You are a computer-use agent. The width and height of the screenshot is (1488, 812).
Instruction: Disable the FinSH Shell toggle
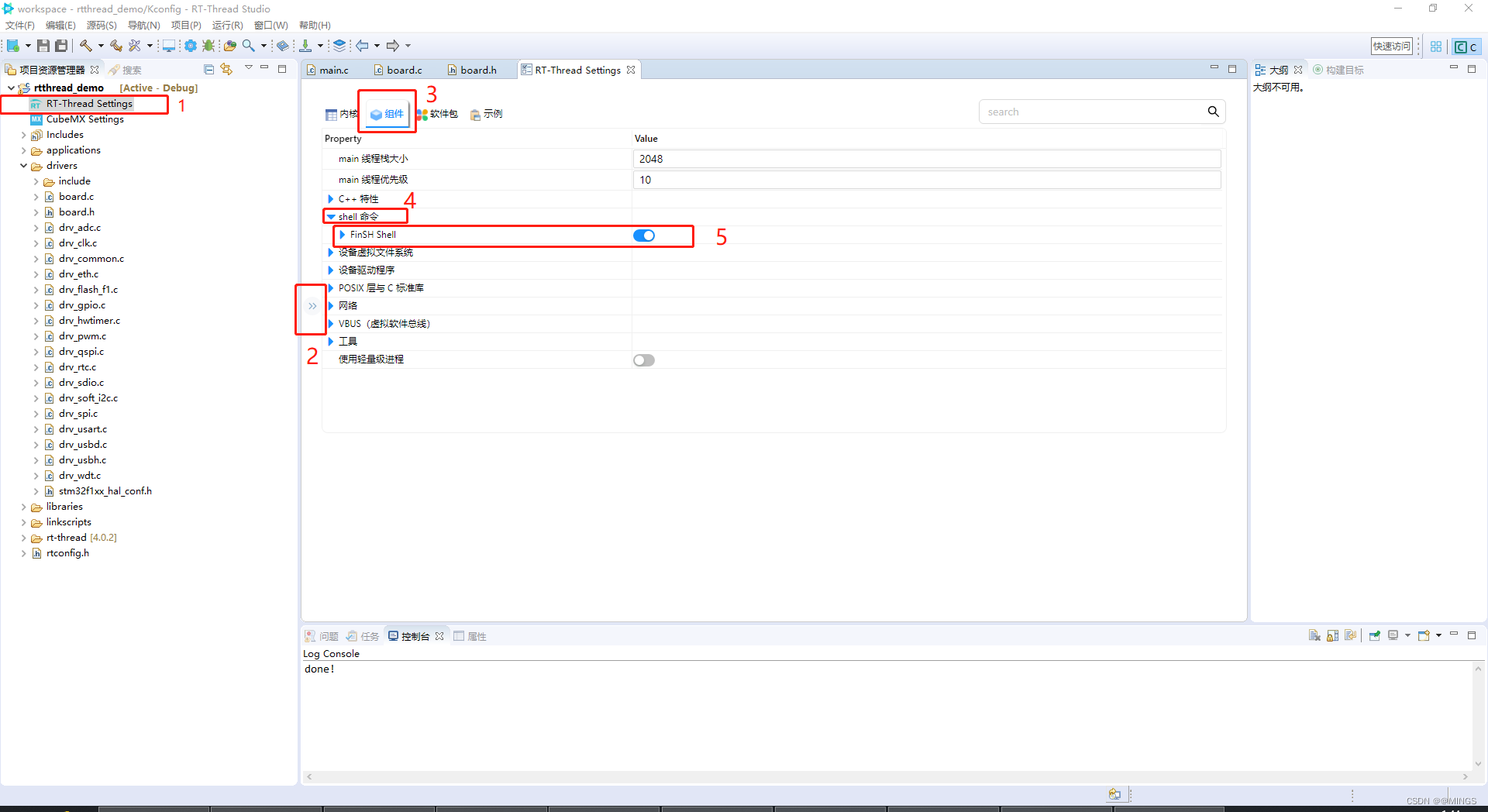[644, 236]
